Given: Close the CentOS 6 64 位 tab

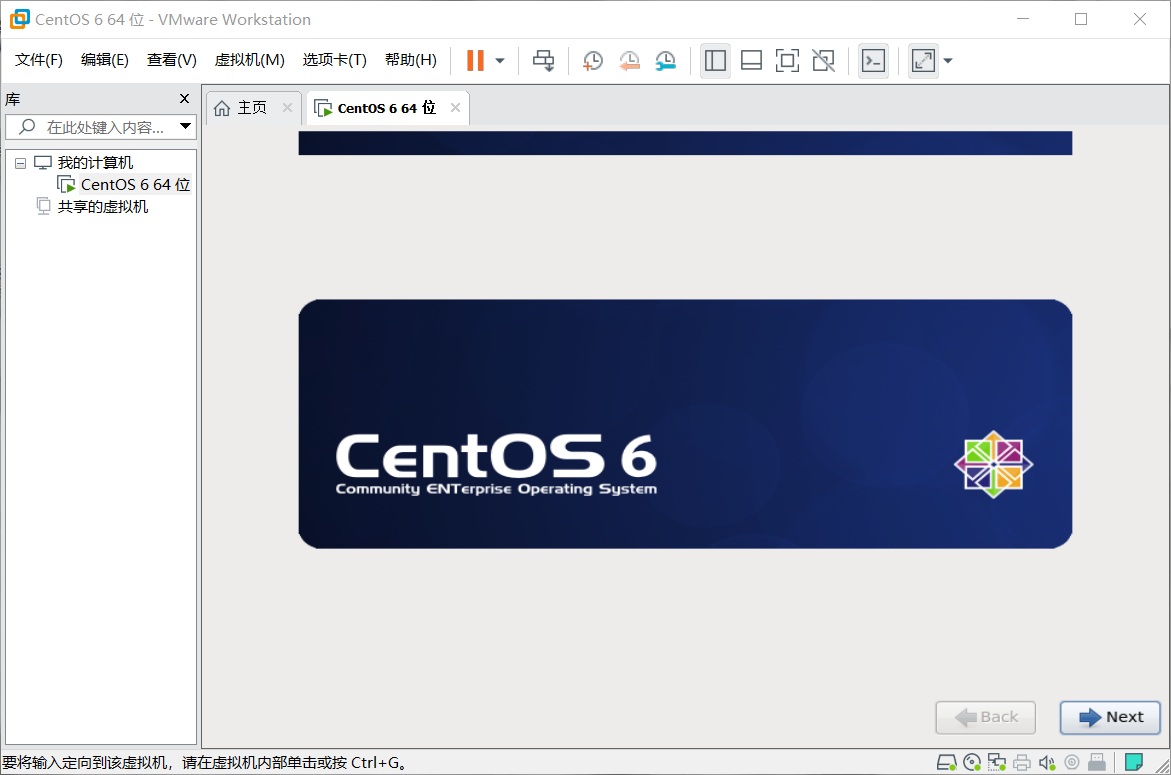Looking at the screenshot, I should point(456,108).
